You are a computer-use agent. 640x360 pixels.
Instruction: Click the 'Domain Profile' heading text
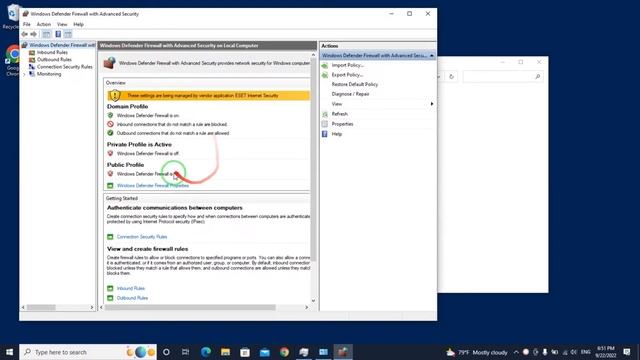127,107
